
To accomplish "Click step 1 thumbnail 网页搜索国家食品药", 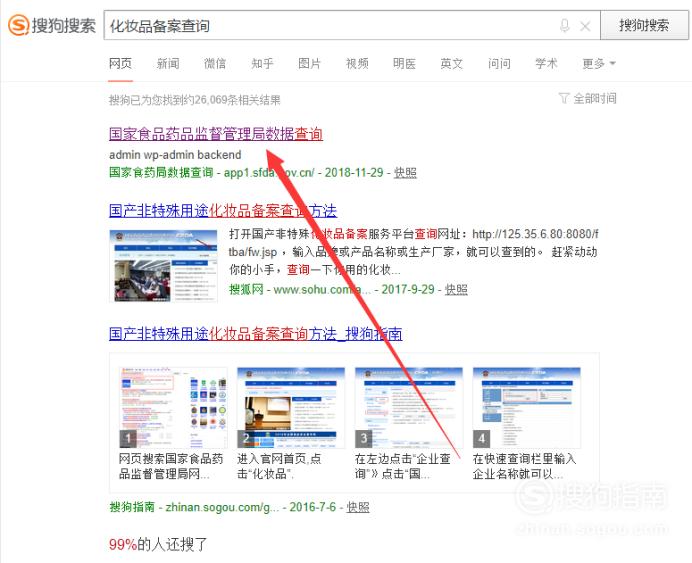I will point(173,407).
